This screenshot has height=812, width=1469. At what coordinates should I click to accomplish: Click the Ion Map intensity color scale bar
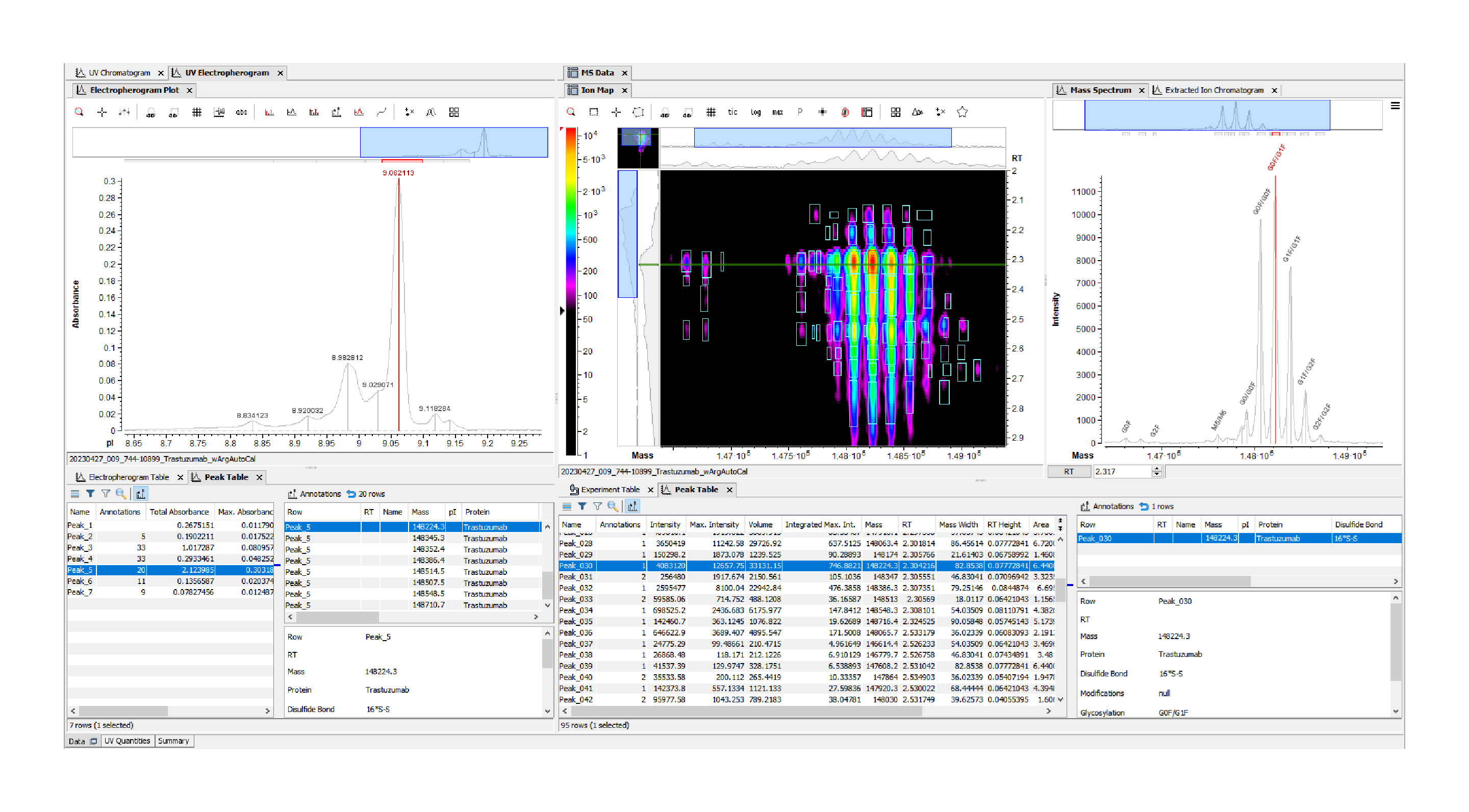point(571,291)
